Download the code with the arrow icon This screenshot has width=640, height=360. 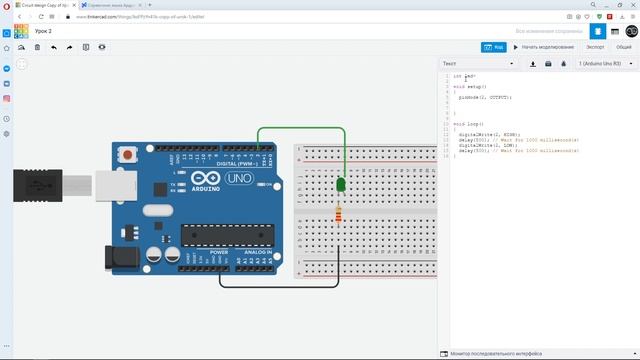coord(533,64)
